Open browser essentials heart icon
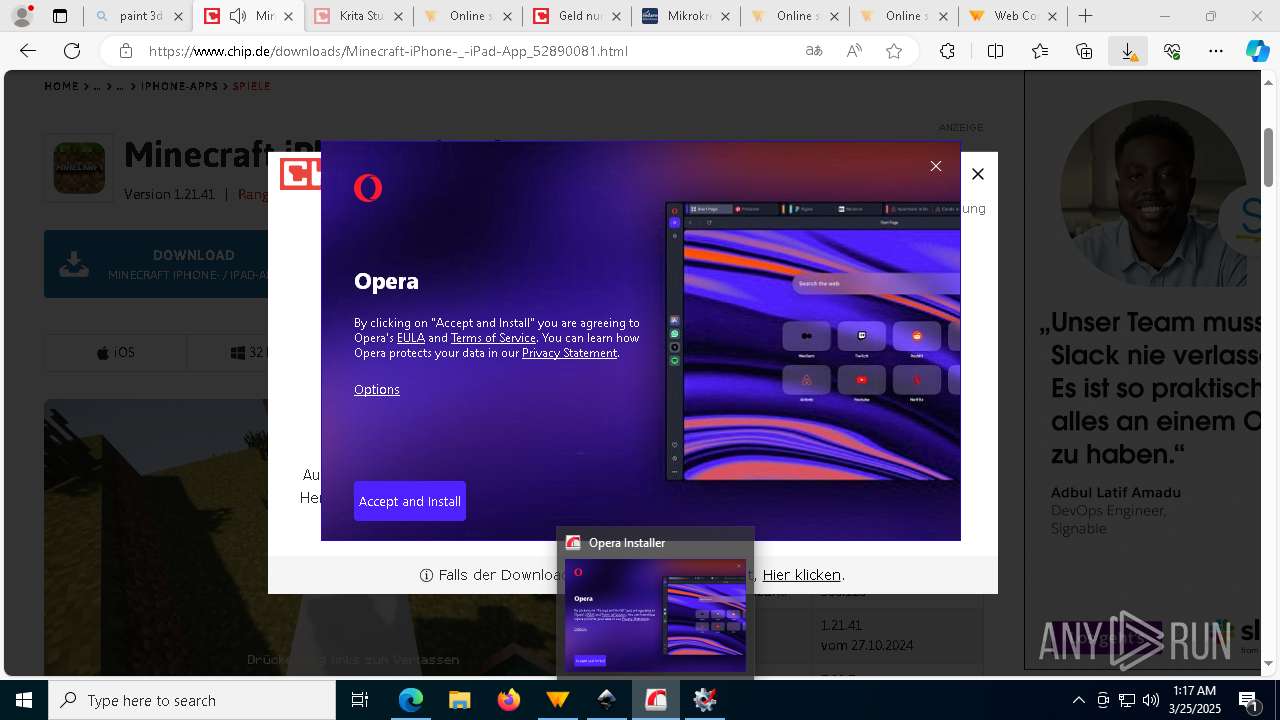The image size is (1280, 720). 1172,51
